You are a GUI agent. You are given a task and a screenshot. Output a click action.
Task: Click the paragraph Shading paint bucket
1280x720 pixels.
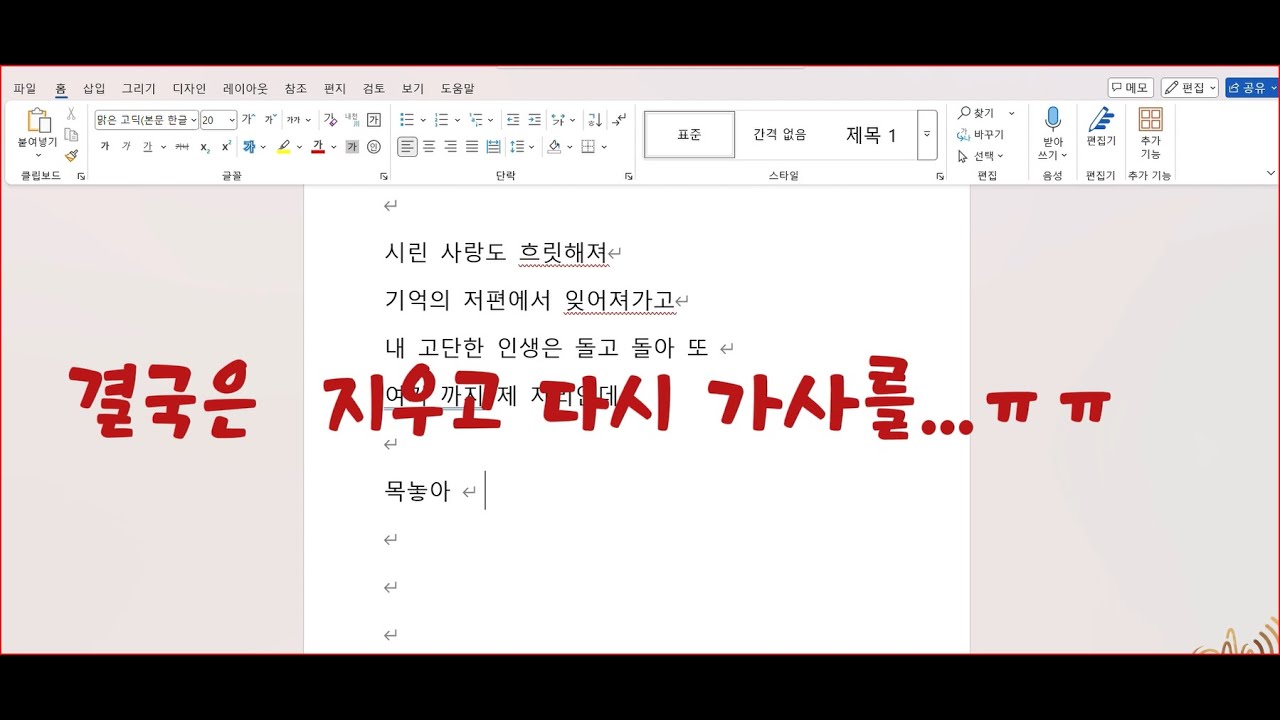[555, 147]
